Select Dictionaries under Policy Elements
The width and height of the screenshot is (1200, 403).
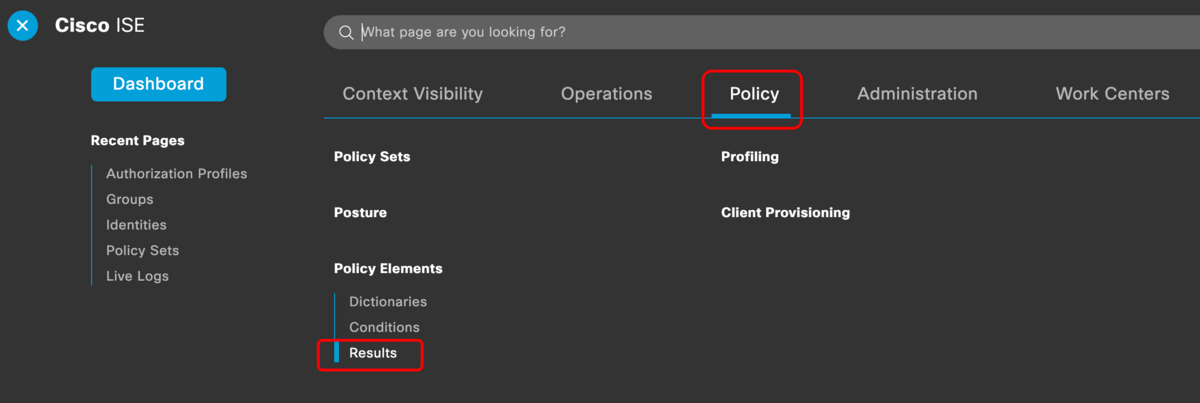(x=388, y=302)
